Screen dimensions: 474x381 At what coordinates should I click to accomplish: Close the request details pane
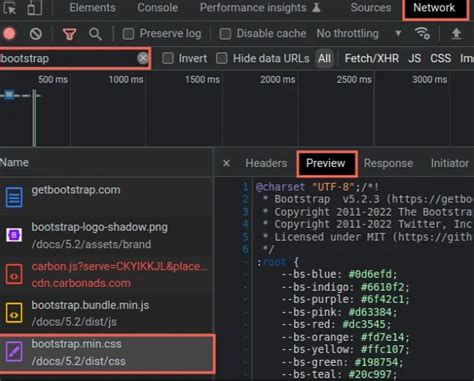point(226,163)
